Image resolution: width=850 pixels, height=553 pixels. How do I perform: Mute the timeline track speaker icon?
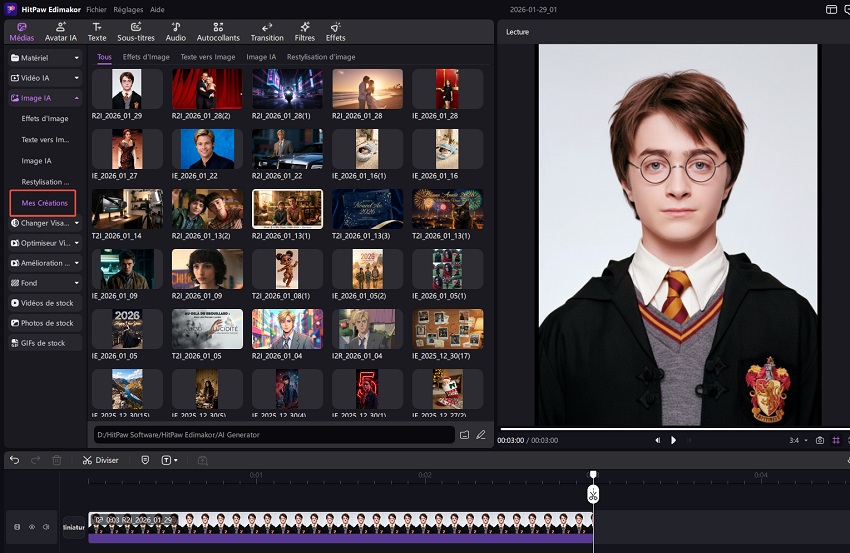point(46,527)
